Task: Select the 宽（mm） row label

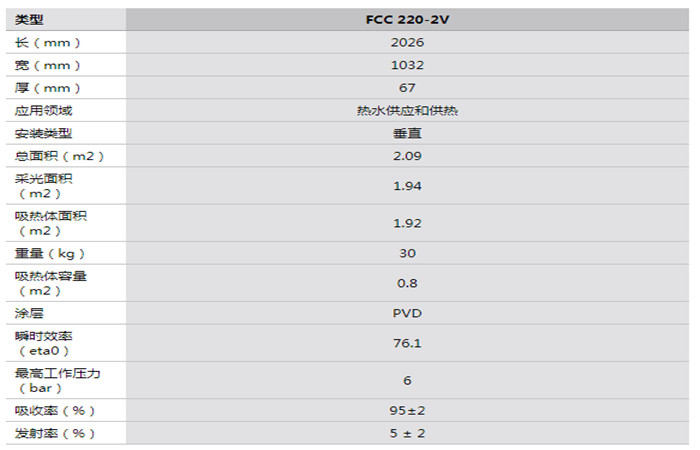Action: pos(47,65)
